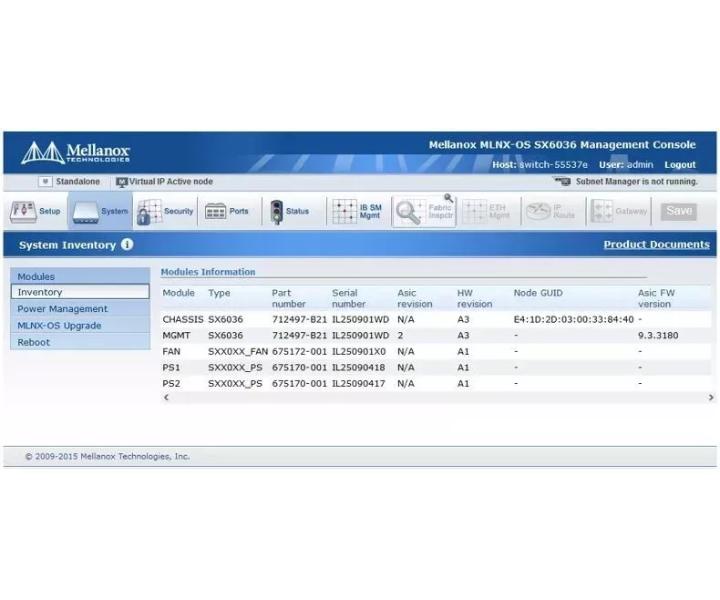Click the admin user name
The width and height of the screenshot is (720, 600).
tap(640, 164)
